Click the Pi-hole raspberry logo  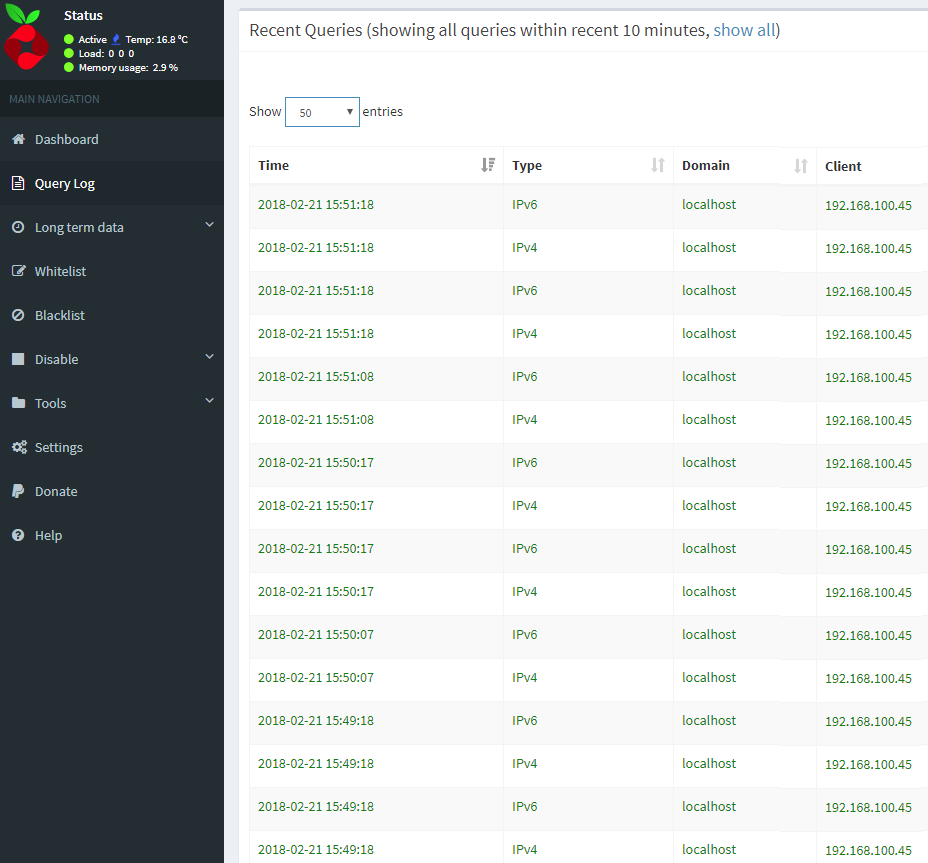(26, 40)
